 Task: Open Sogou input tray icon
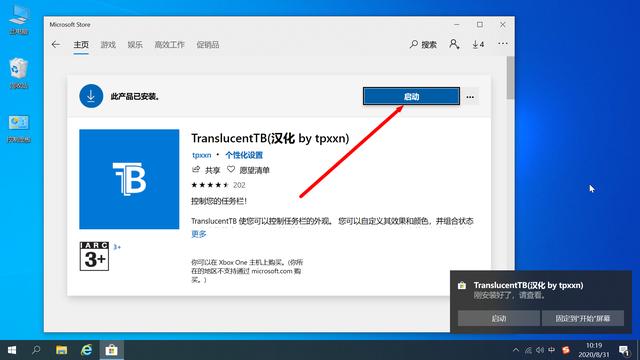[x=566, y=350]
